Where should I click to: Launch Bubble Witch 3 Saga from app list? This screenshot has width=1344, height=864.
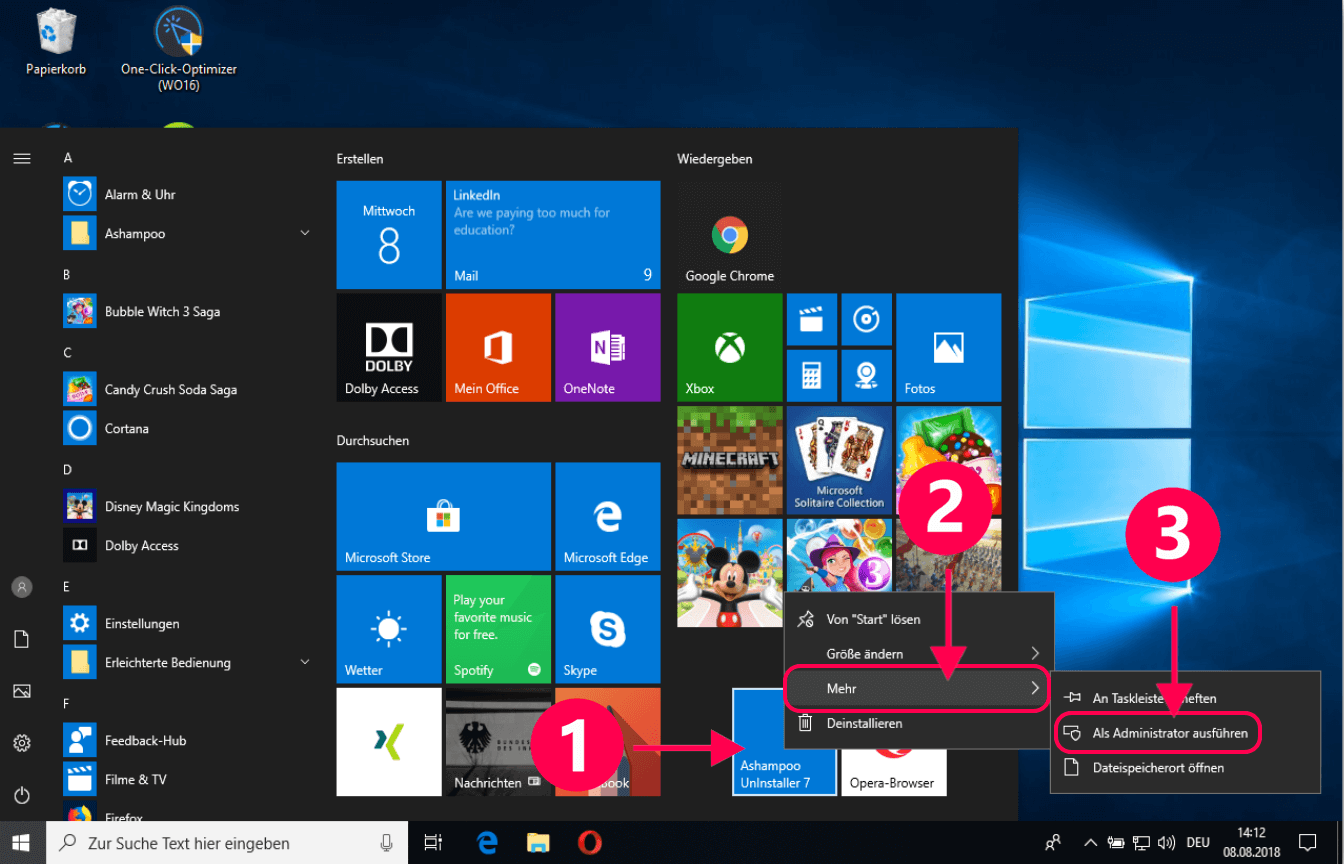tap(188, 311)
